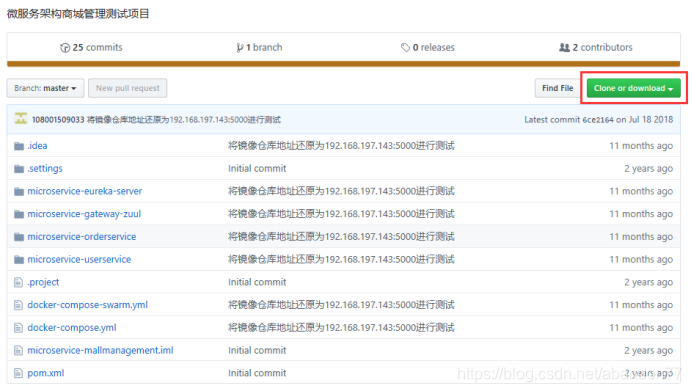
Task: Click 11 months ago in .idea row
Action: pos(641,146)
